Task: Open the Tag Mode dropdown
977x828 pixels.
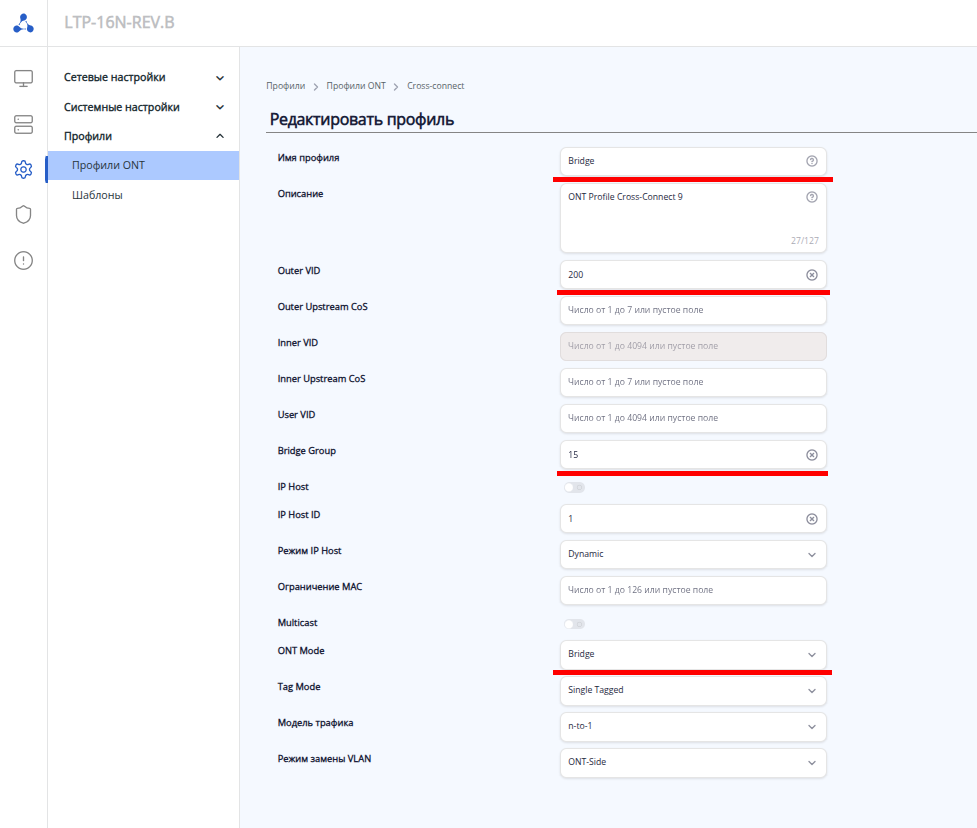Action: click(693, 690)
